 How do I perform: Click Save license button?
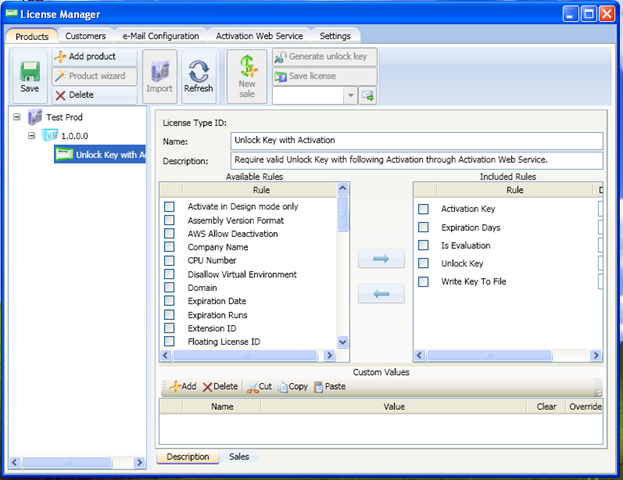[x=325, y=76]
